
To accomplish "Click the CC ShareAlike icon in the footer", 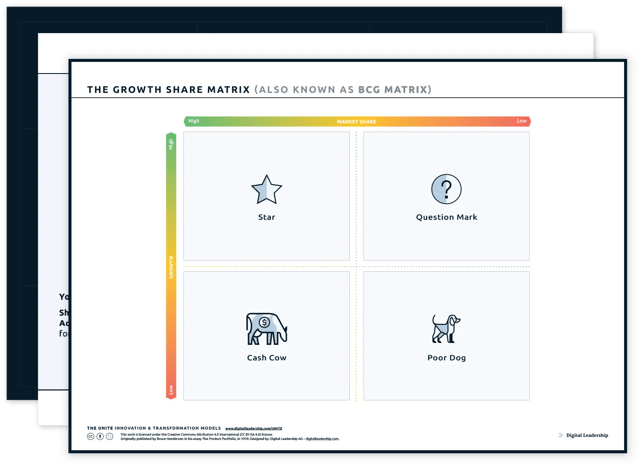I will click(109, 436).
